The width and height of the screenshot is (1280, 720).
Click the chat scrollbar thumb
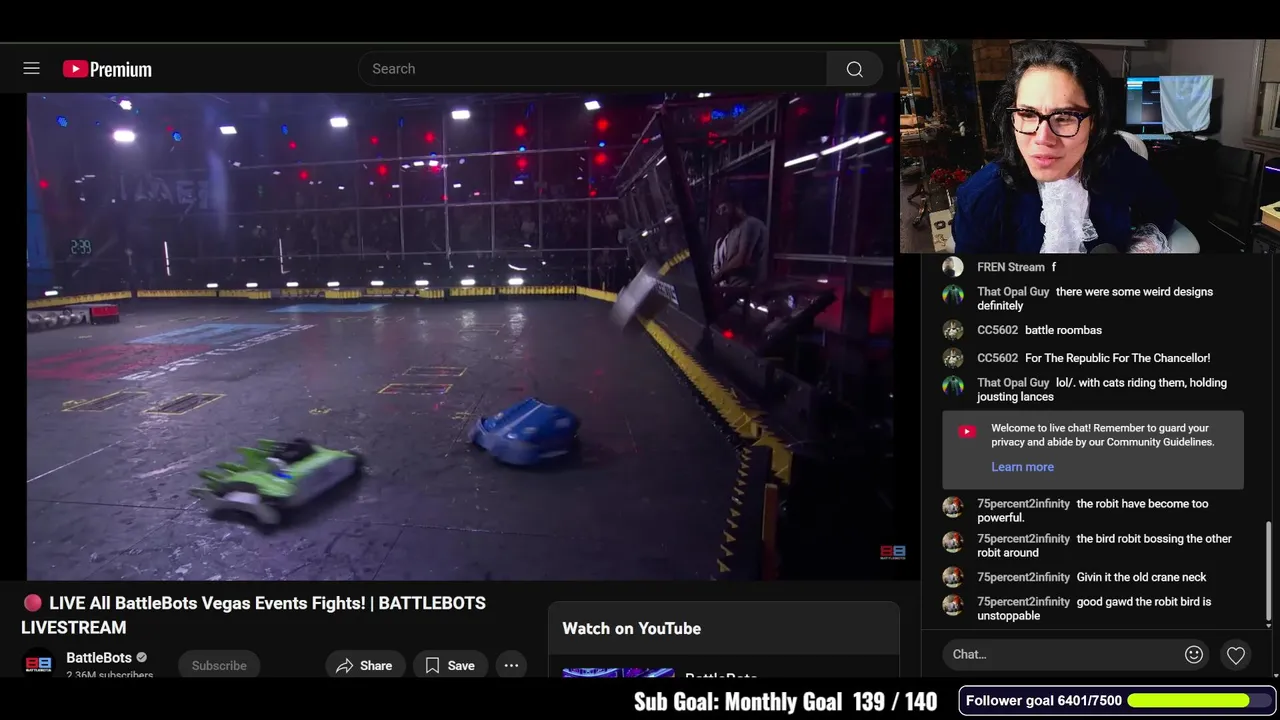tap(1269, 569)
